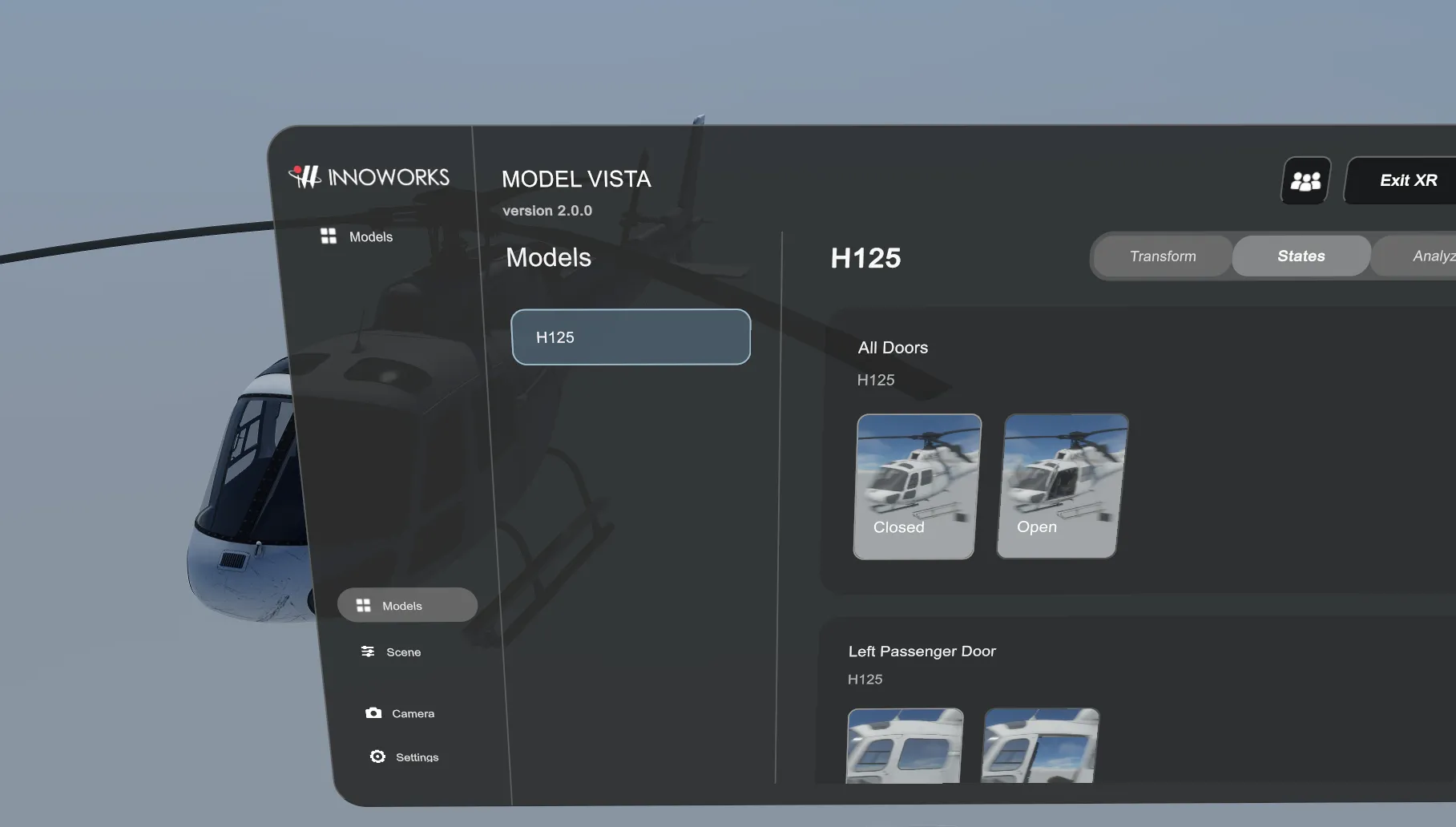Viewport: 1456px width, 827px height.
Task: Set All Doors state to Closed
Action: coord(917,486)
